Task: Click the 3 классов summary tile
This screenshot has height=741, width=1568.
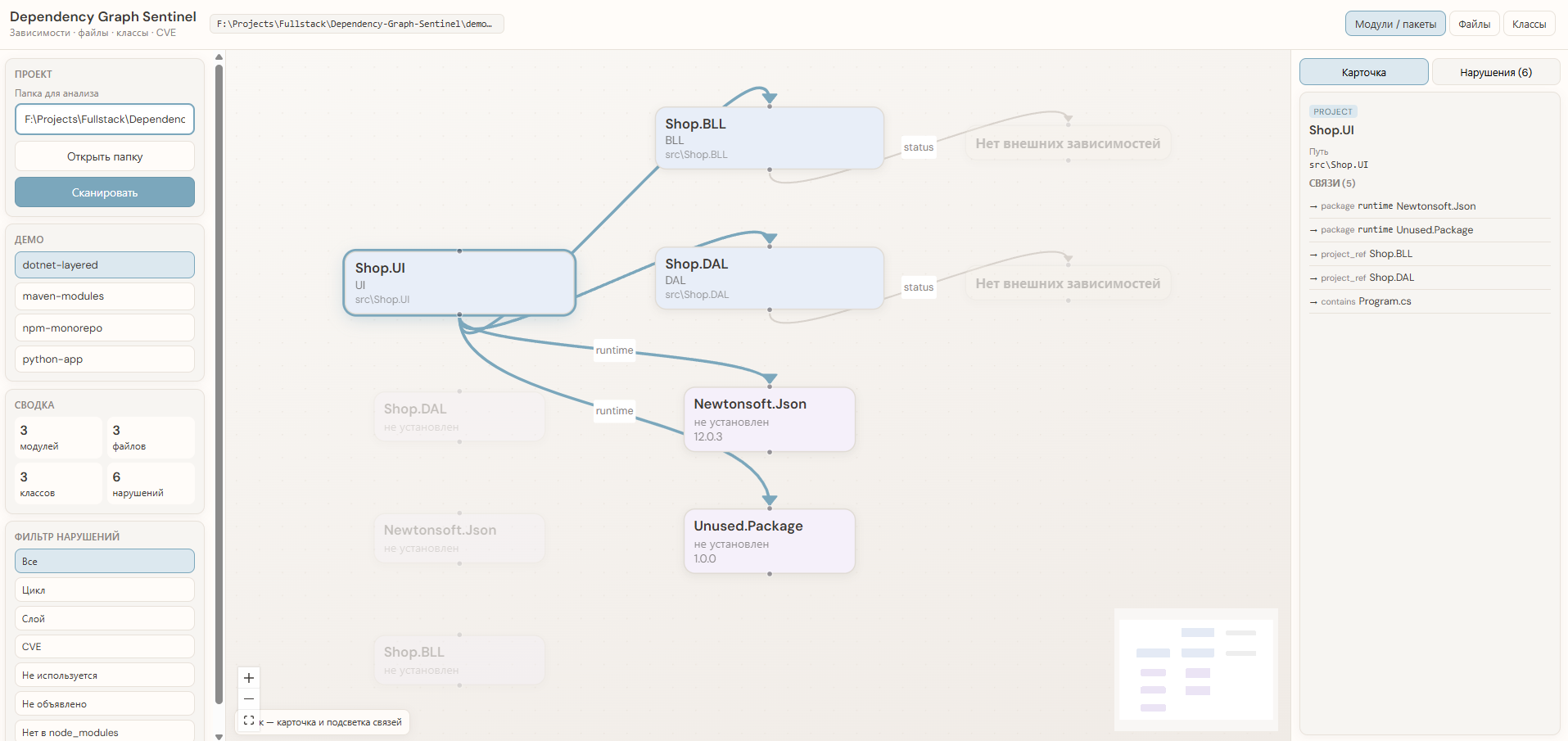Action: (x=58, y=484)
